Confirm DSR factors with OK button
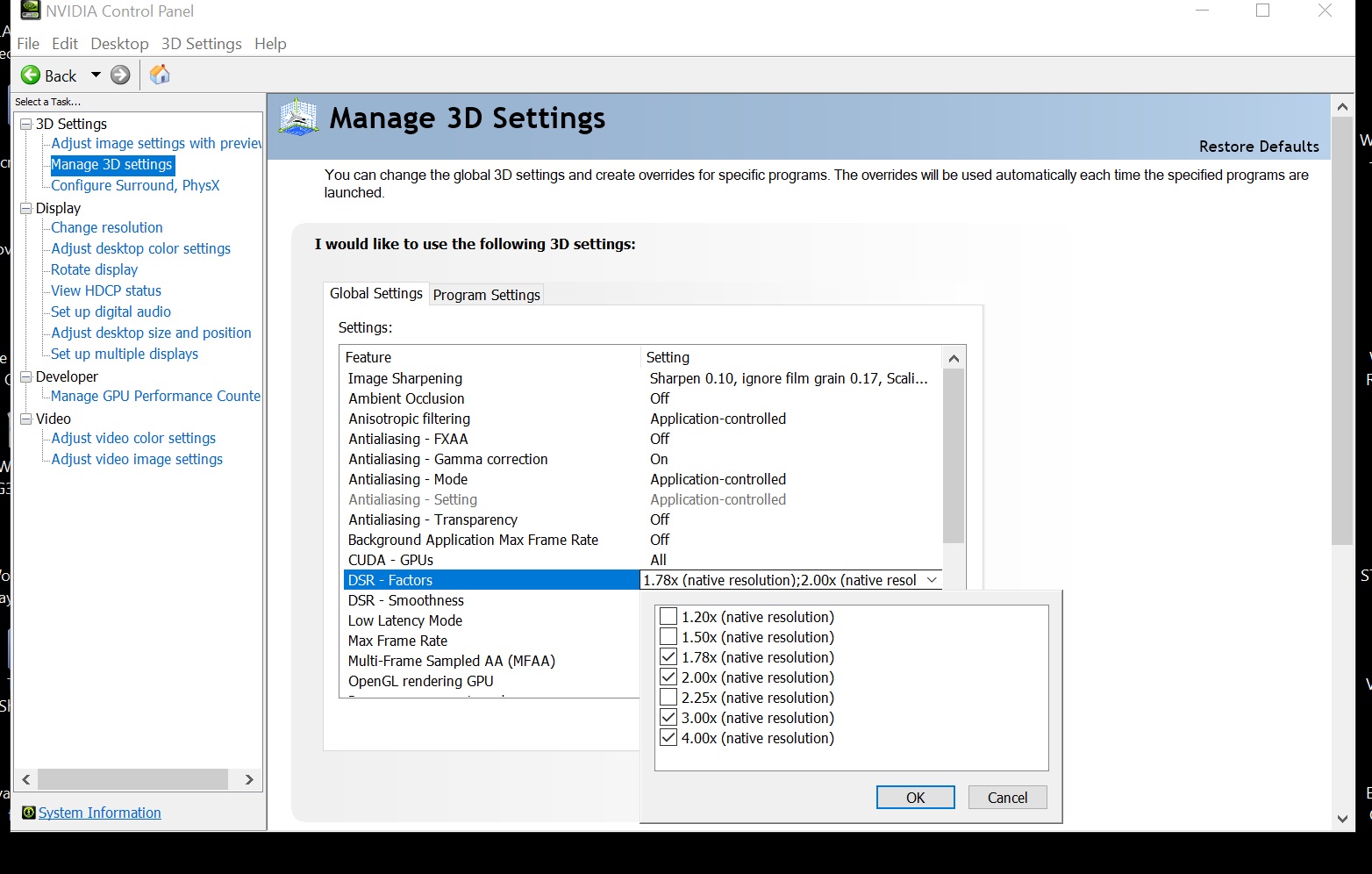 [916, 798]
